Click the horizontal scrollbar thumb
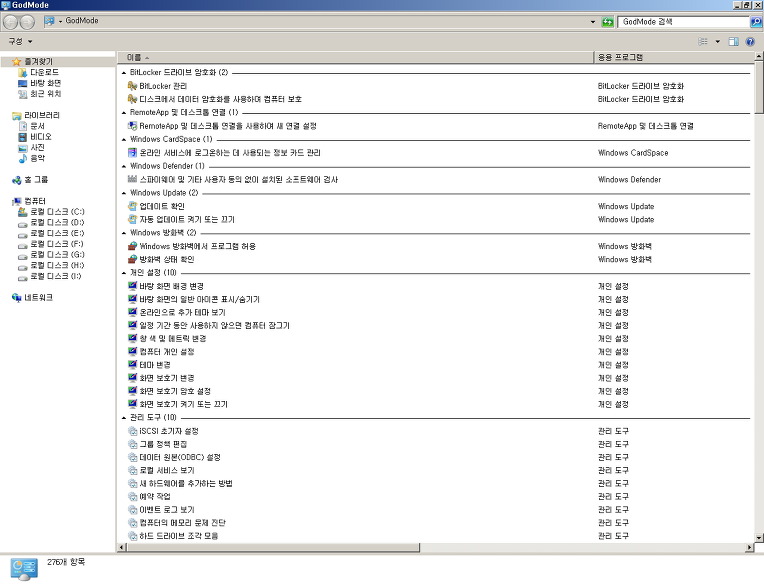This screenshot has width=764, height=584. point(273,547)
